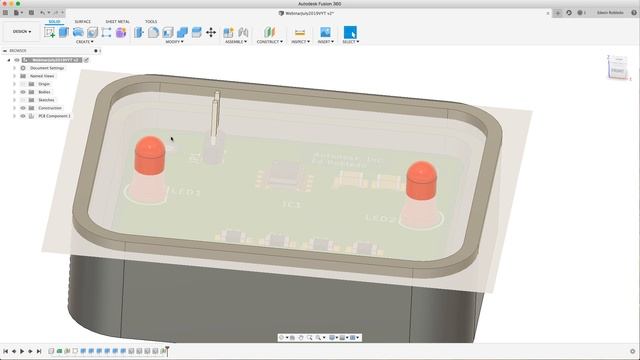Open the Insert dropdown menu
640x360 pixels.
[326, 42]
